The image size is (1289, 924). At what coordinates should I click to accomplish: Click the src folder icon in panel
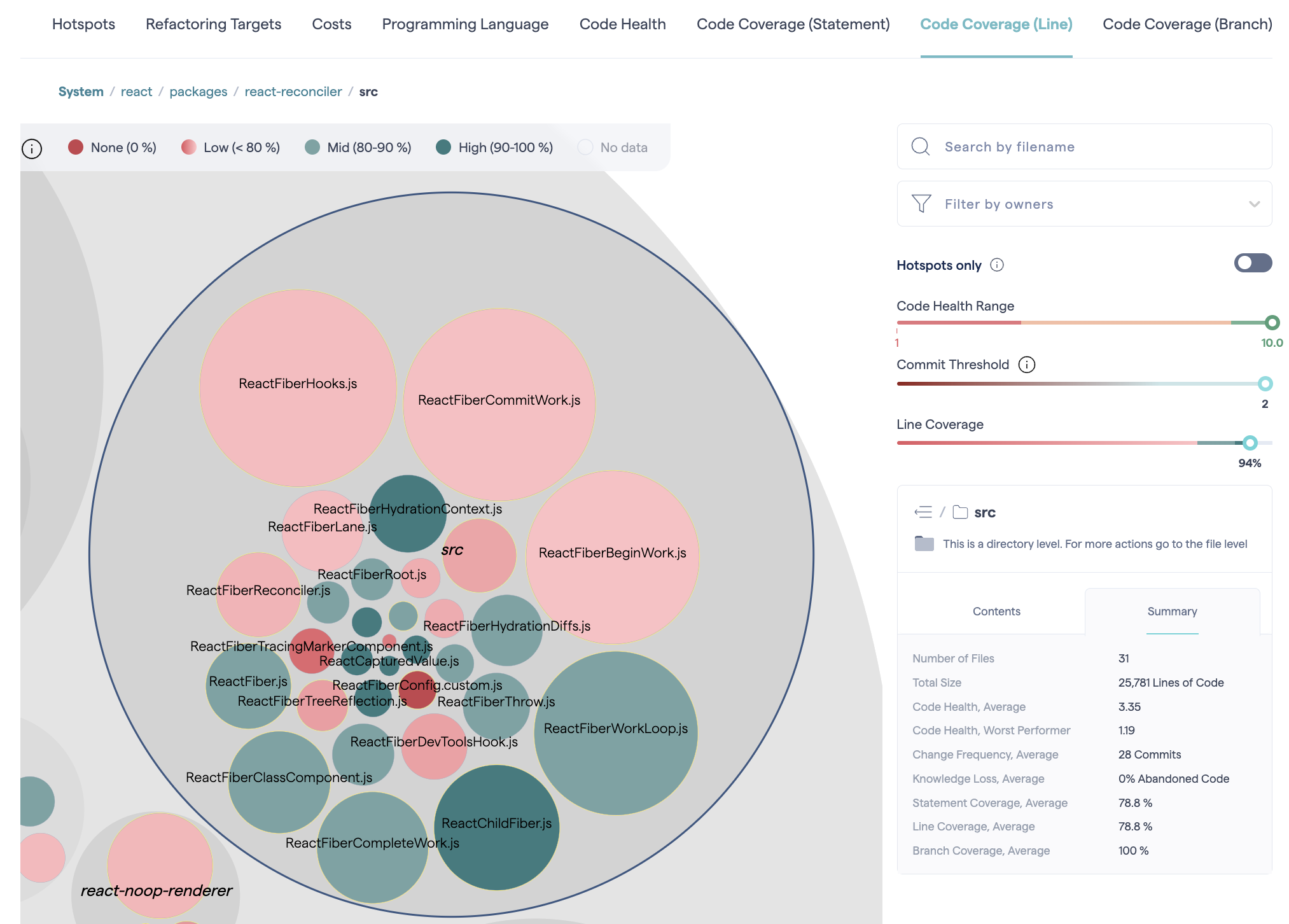960,512
